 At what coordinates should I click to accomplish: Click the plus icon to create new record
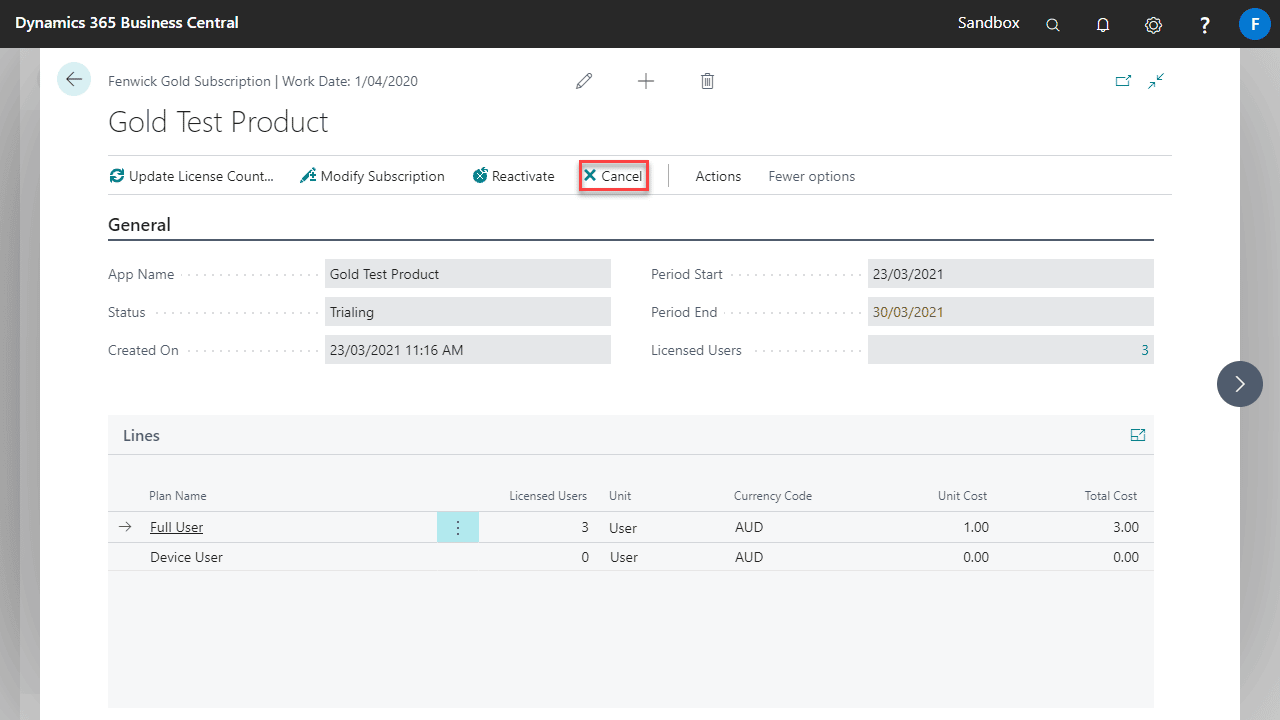pyautogui.click(x=646, y=81)
